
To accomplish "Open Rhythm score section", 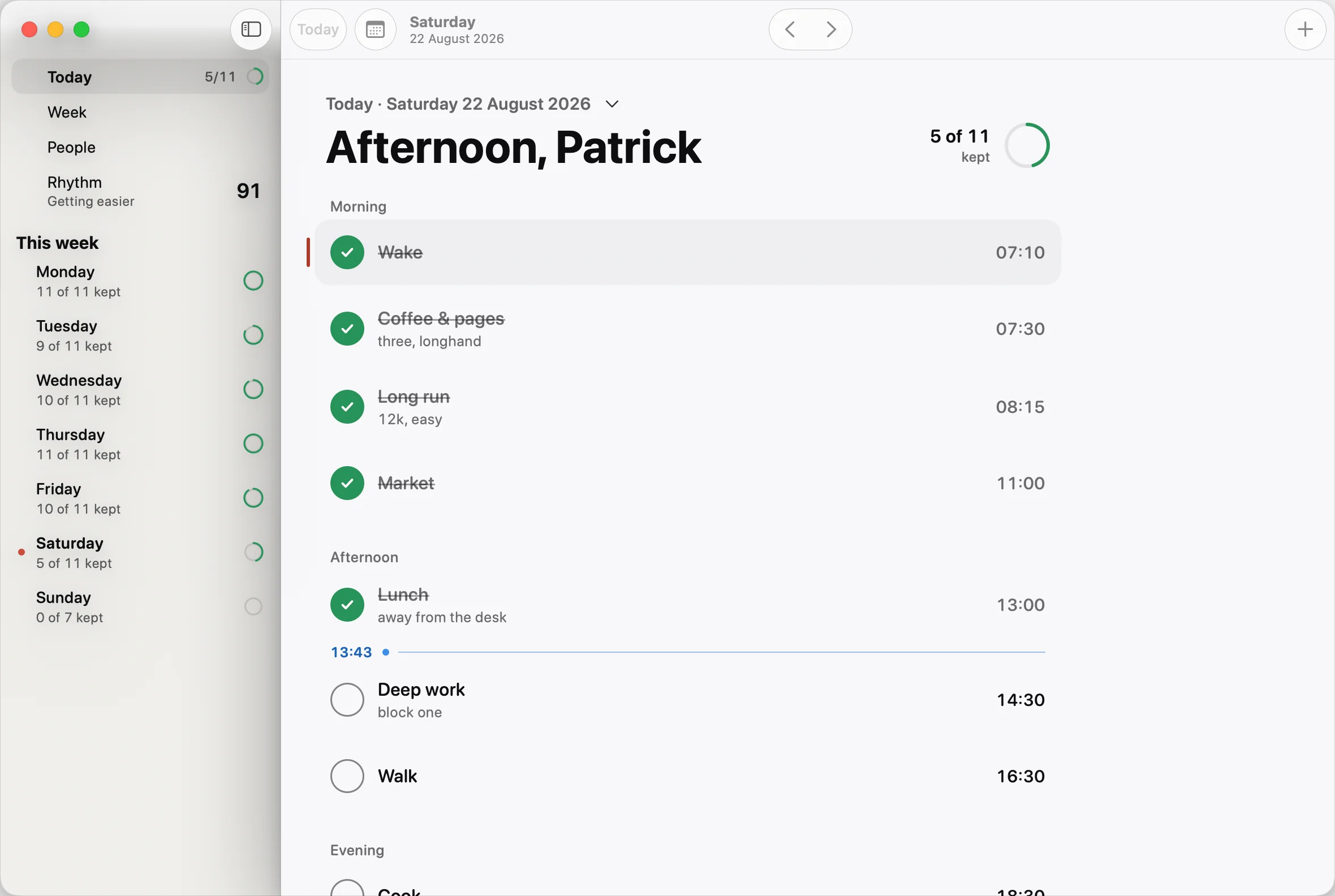I will pos(141,191).
